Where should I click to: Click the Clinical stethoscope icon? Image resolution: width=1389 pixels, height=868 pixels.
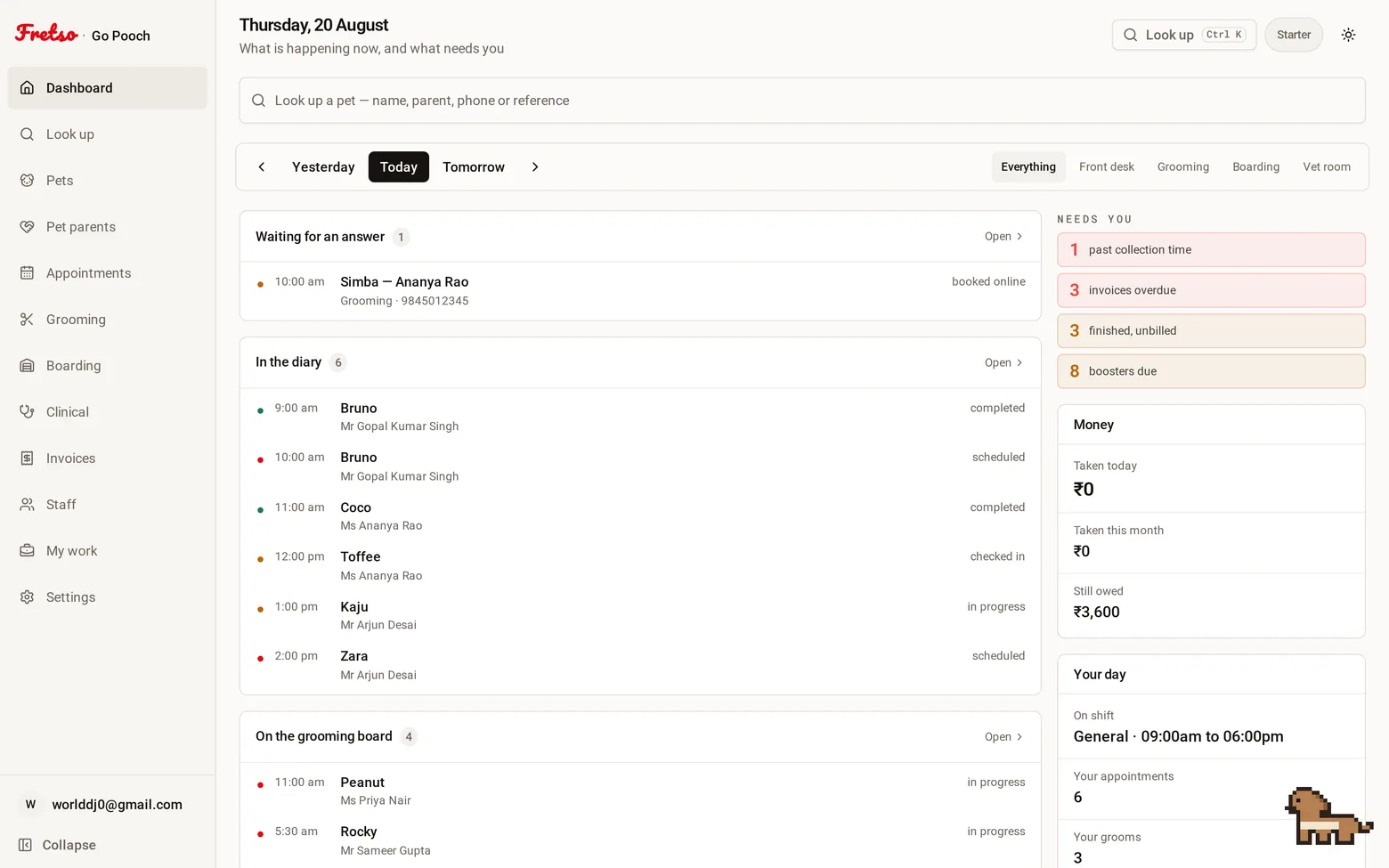click(x=28, y=412)
